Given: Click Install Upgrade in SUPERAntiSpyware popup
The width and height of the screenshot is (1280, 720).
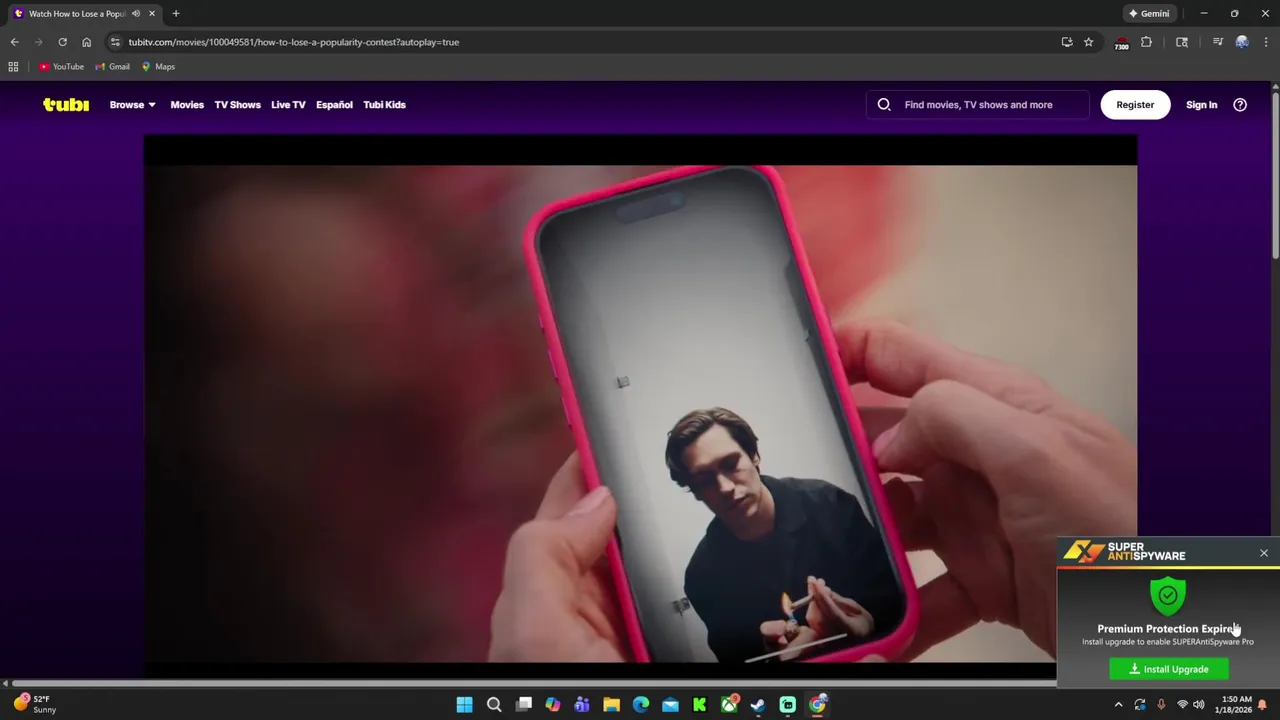Looking at the screenshot, I should pyautogui.click(x=1169, y=669).
